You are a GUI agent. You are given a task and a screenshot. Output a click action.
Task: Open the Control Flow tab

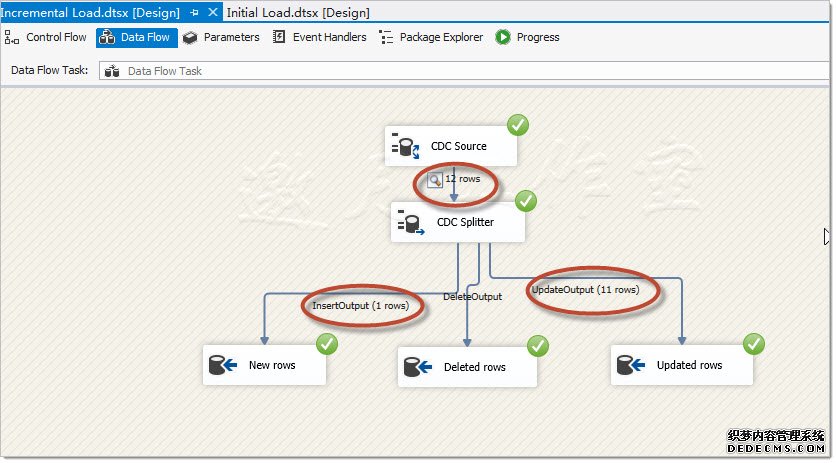click(x=46, y=37)
